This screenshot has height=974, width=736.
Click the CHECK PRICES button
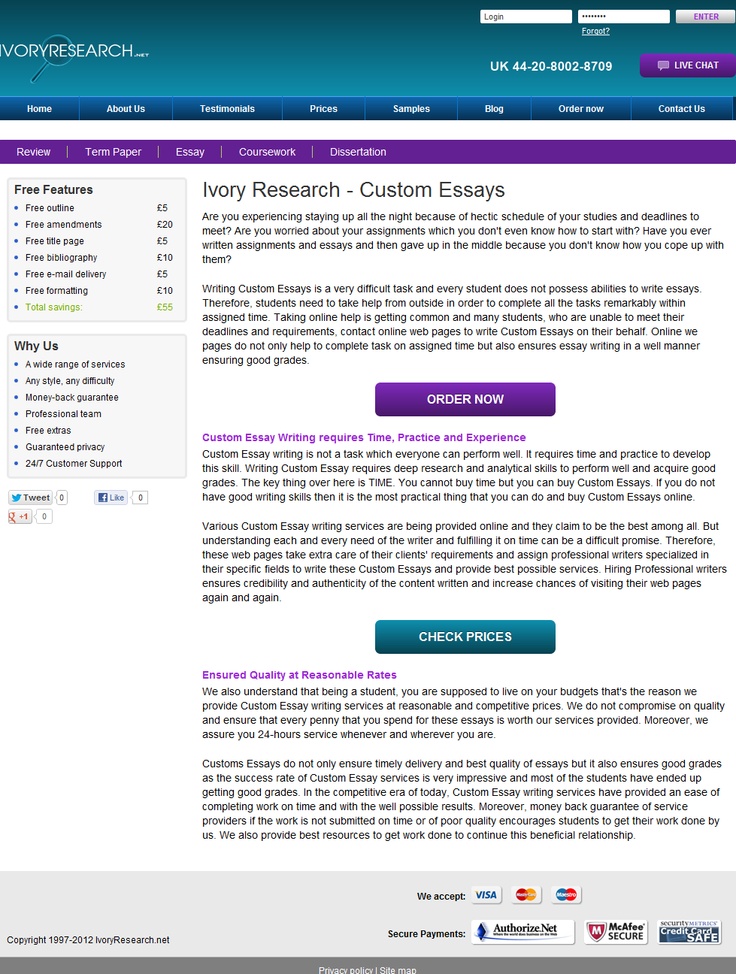click(x=465, y=637)
